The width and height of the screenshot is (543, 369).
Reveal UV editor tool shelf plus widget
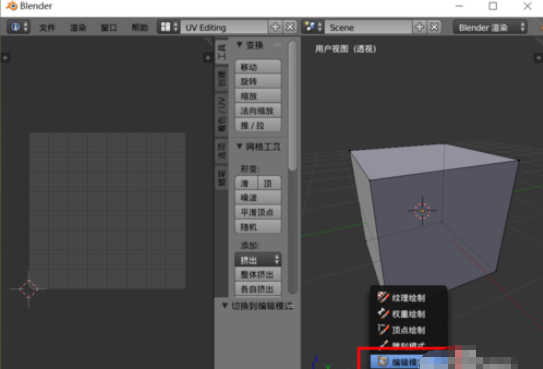pyautogui.click(x=5, y=58)
